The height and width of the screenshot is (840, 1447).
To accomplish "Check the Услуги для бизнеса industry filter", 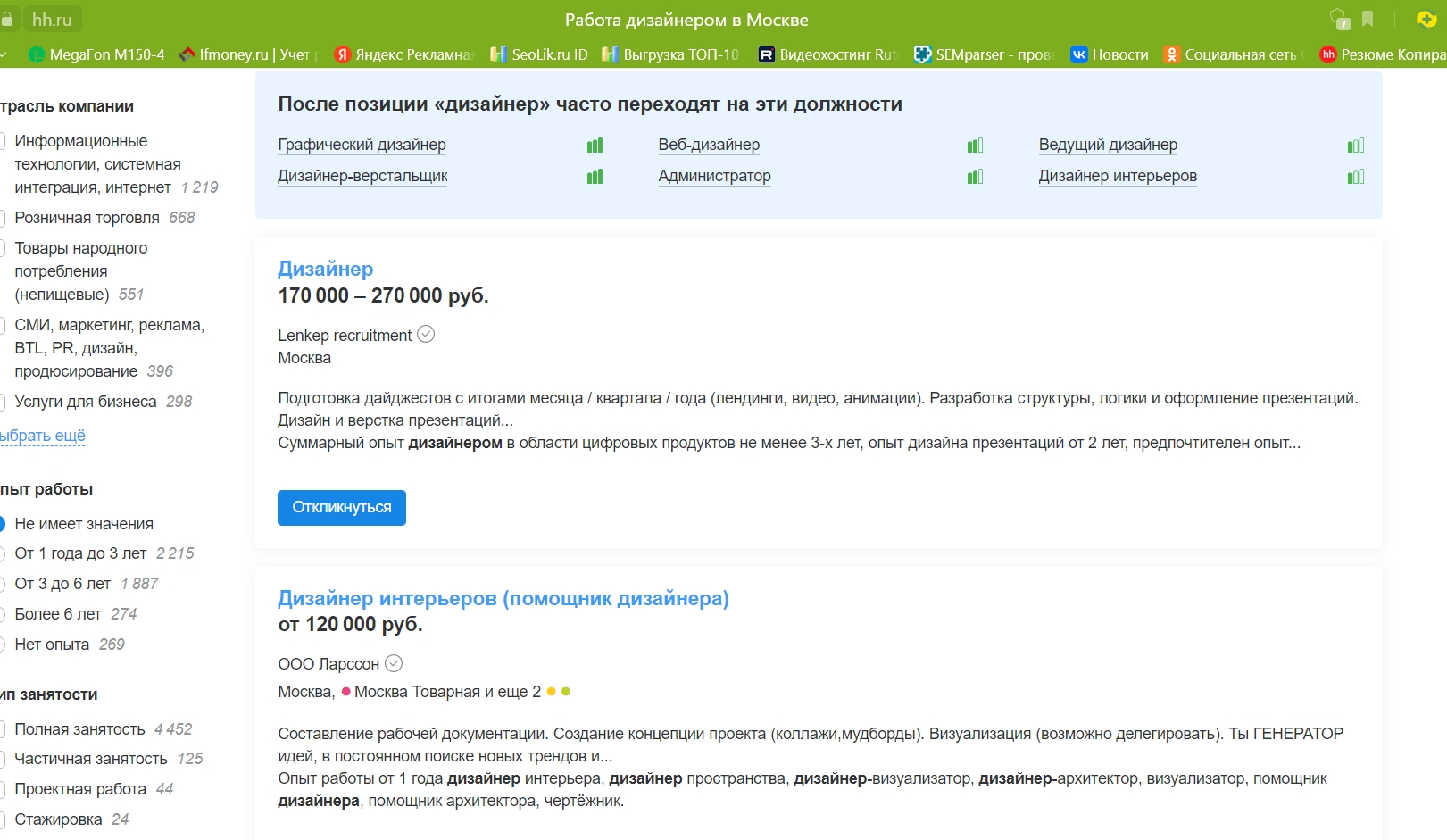I will click(x=3, y=402).
